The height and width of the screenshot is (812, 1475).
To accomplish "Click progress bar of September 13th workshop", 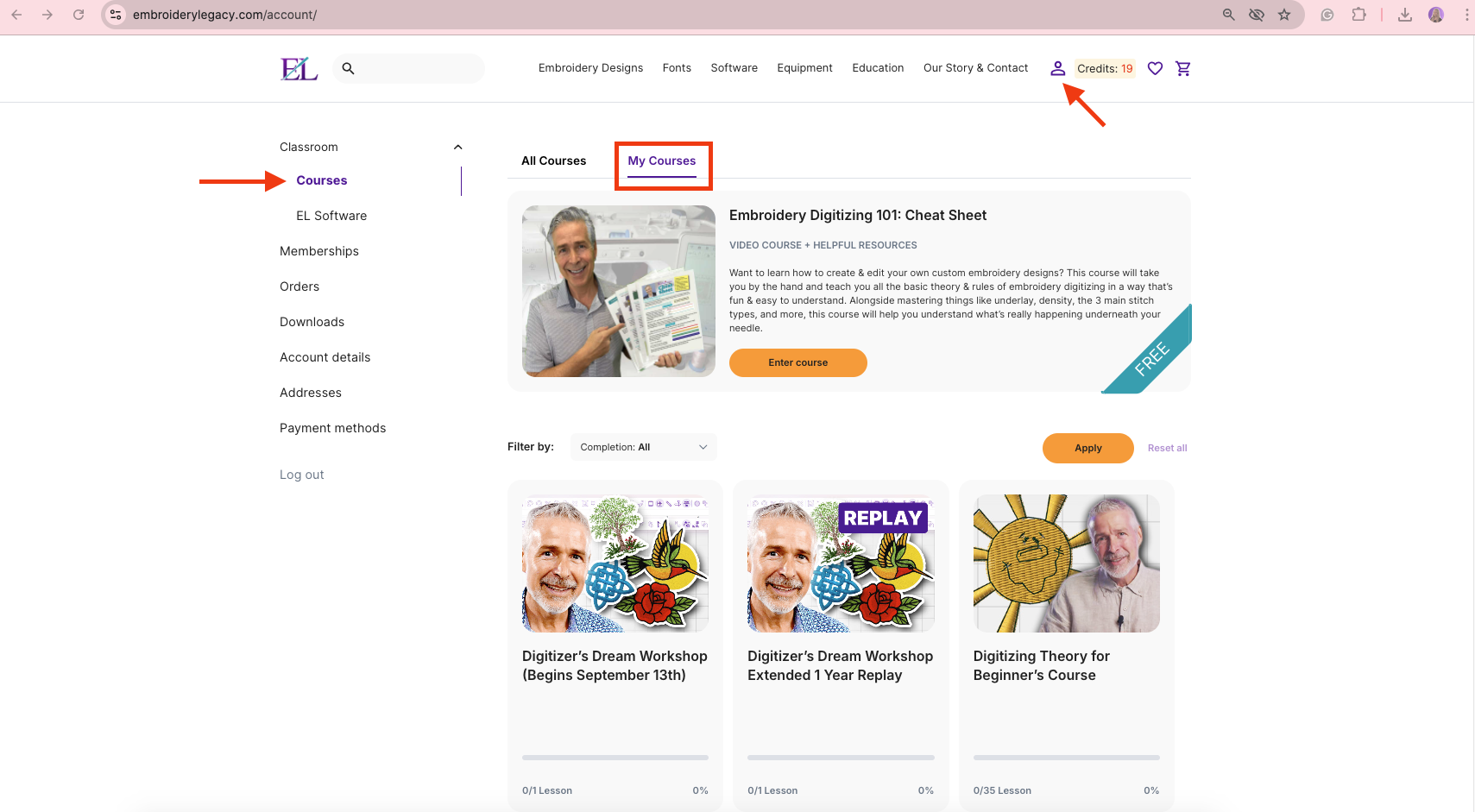I will tap(615, 758).
